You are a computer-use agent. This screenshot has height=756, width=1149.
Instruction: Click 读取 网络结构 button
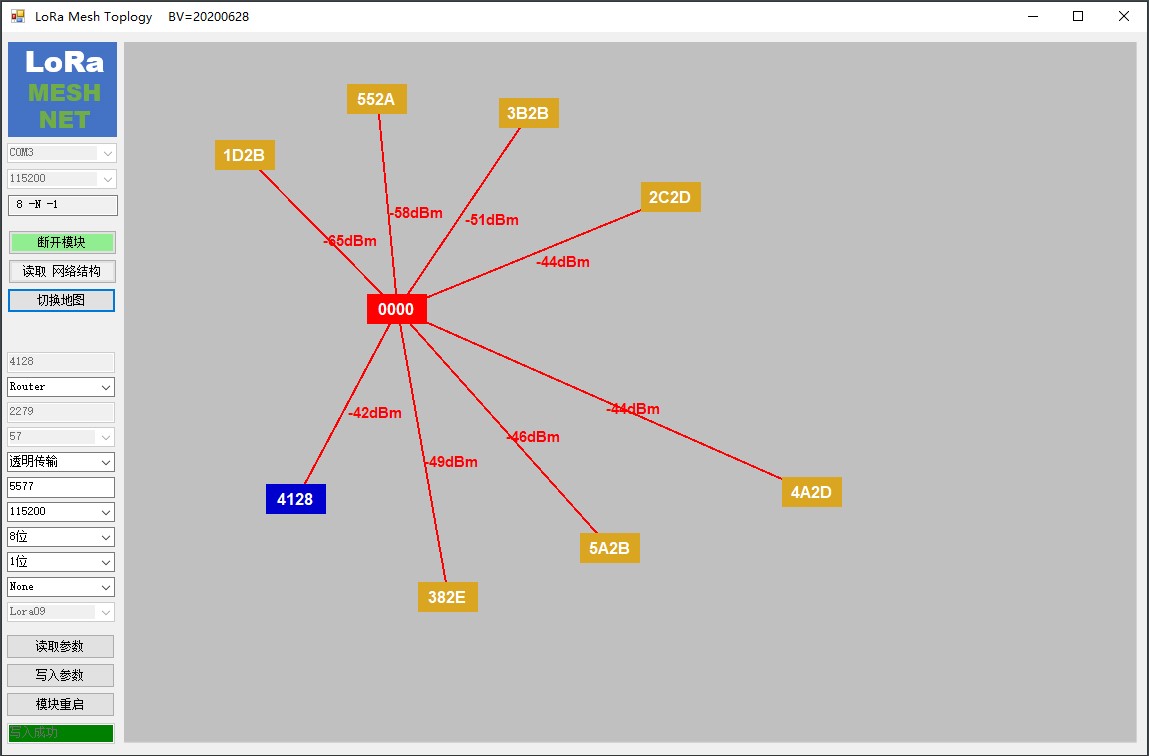point(62,271)
